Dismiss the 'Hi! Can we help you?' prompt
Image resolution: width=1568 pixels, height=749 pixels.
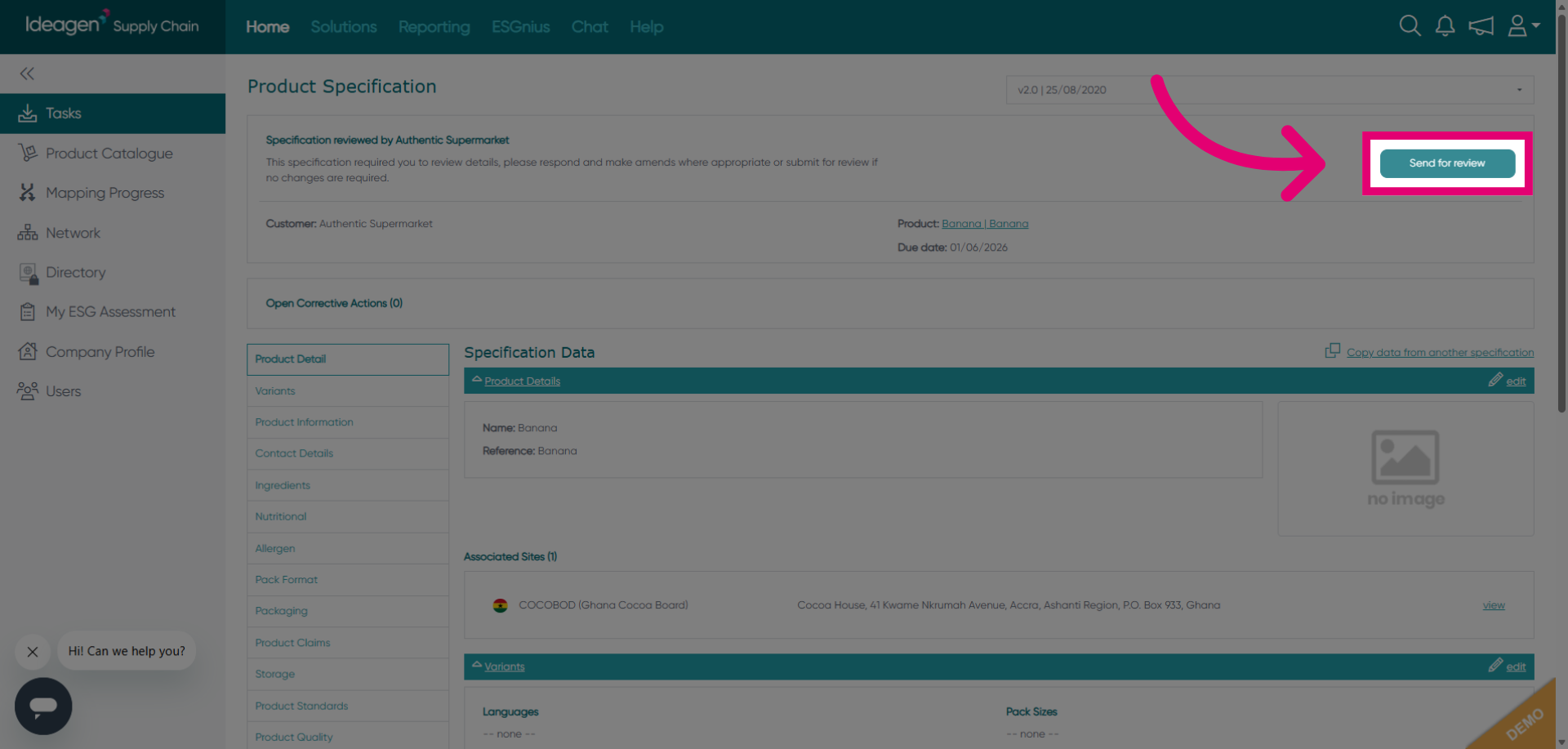click(33, 652)
